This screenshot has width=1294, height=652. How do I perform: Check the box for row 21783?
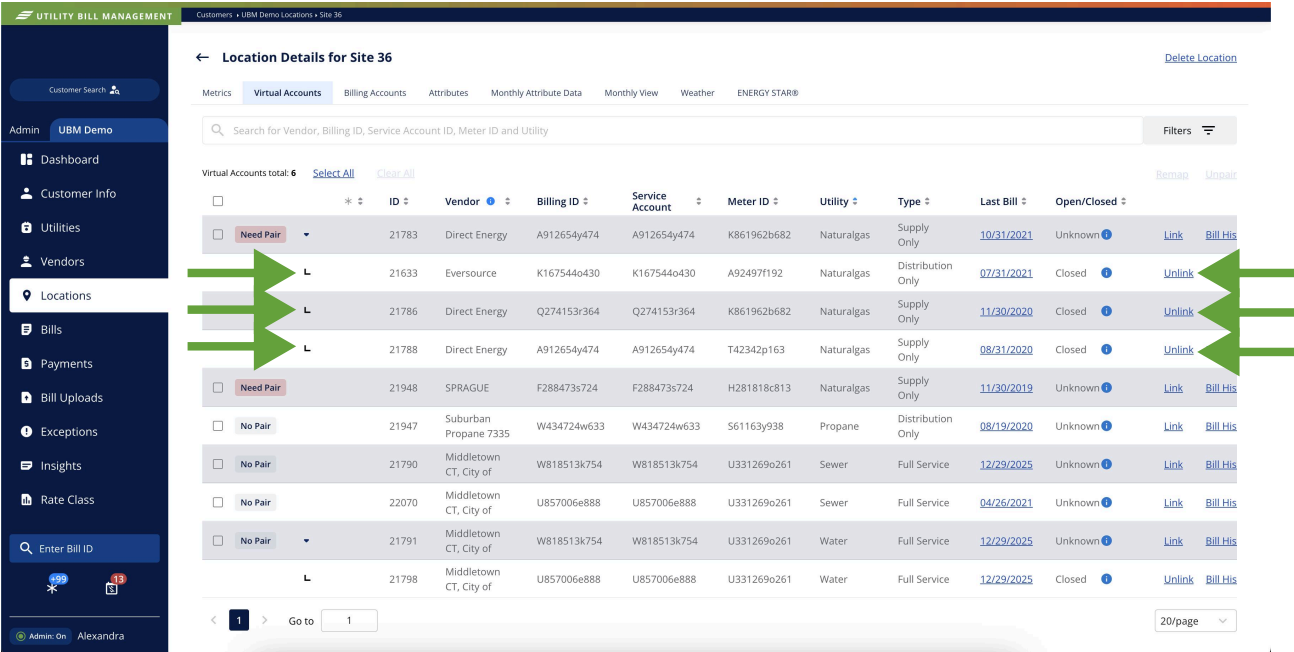pyautogui.click(x=218, y=235)
